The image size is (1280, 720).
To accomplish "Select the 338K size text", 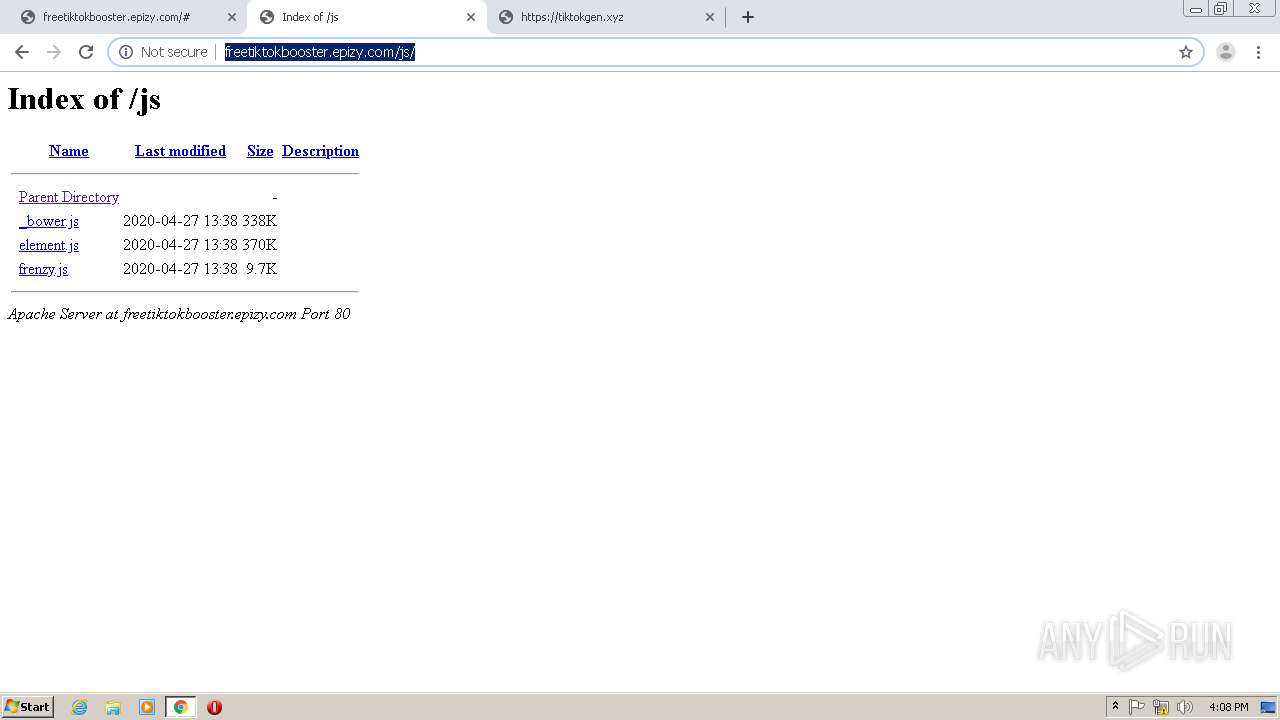I will (x=259, y=221).
